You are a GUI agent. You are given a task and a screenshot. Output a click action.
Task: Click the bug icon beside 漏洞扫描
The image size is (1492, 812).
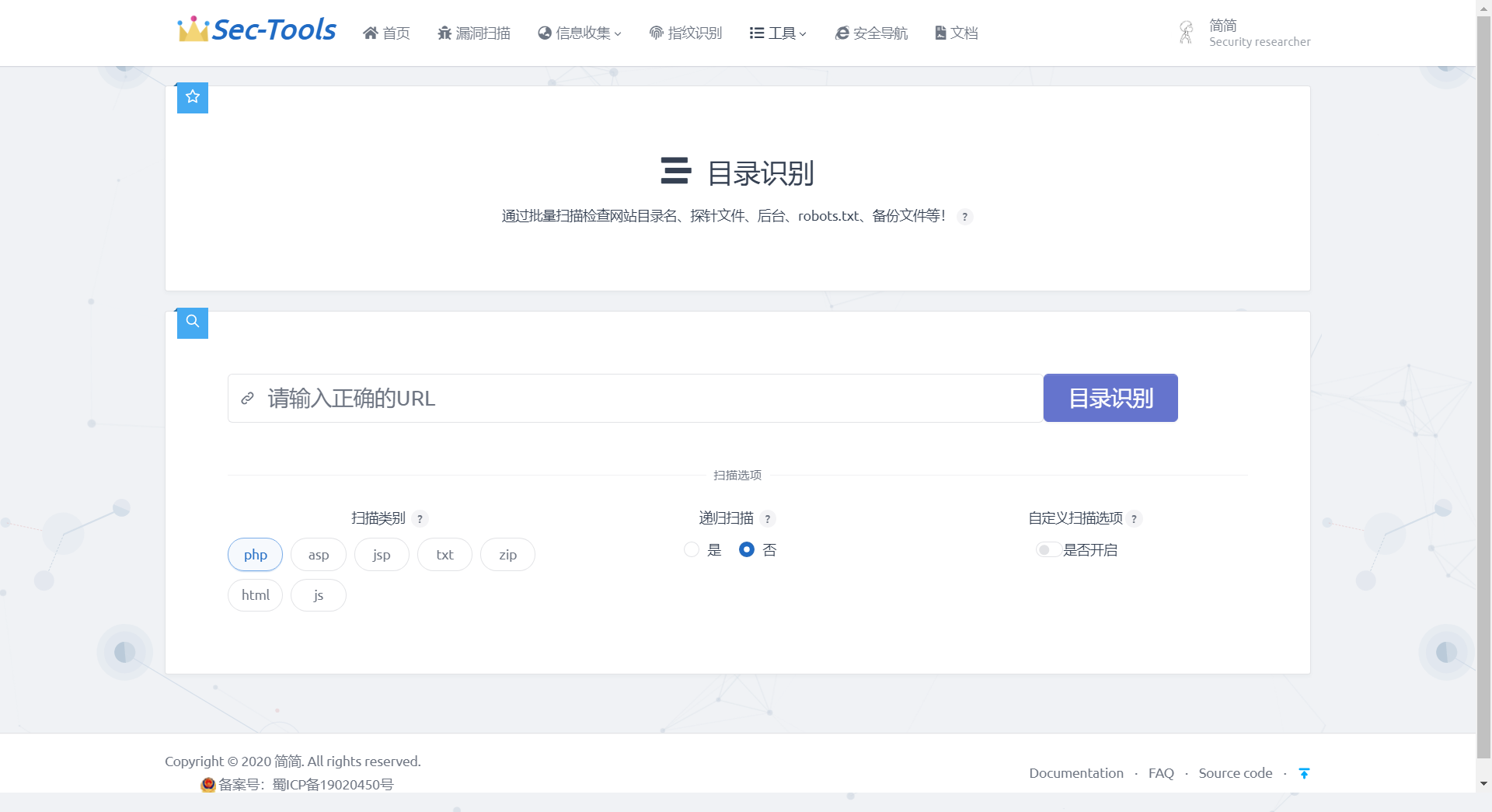click(x=444, y=33)
